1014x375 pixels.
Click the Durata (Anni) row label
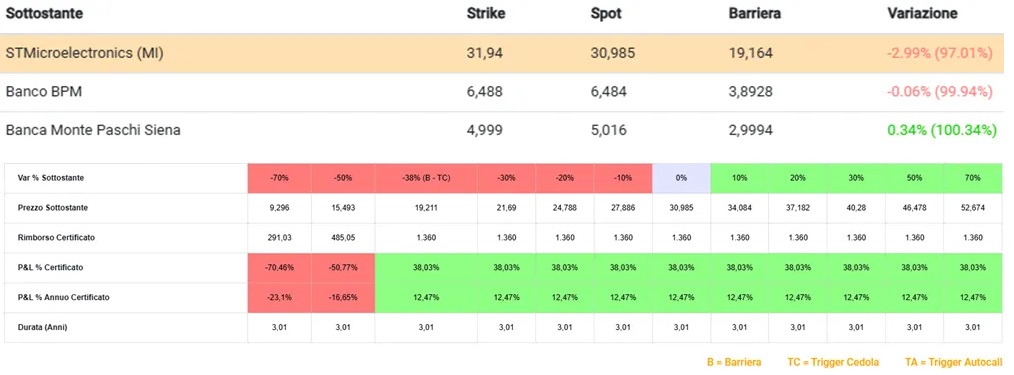pyautogui.click(x=43, y=328)
